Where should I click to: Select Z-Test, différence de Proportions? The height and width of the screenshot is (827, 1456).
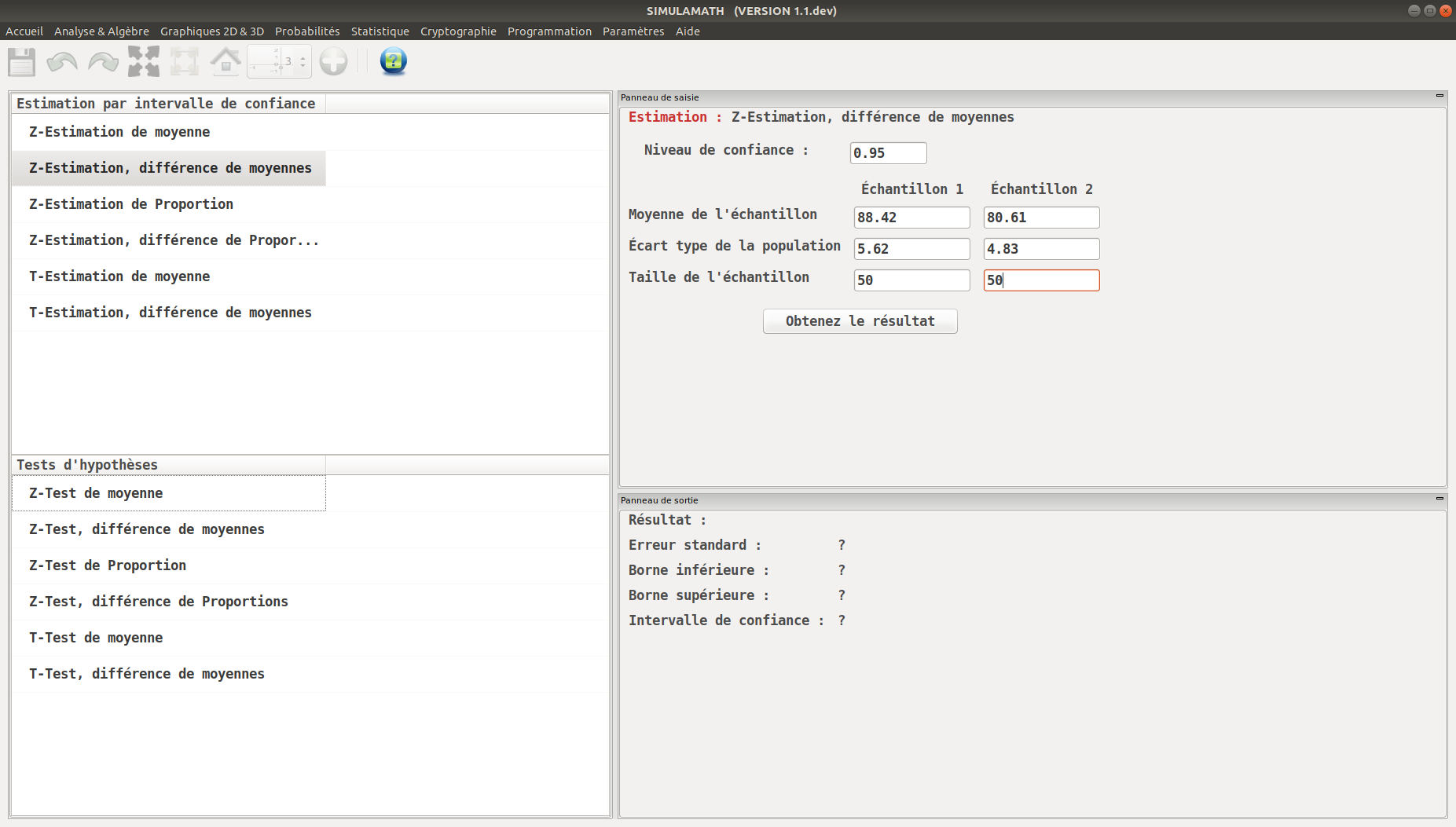point(169,602)
